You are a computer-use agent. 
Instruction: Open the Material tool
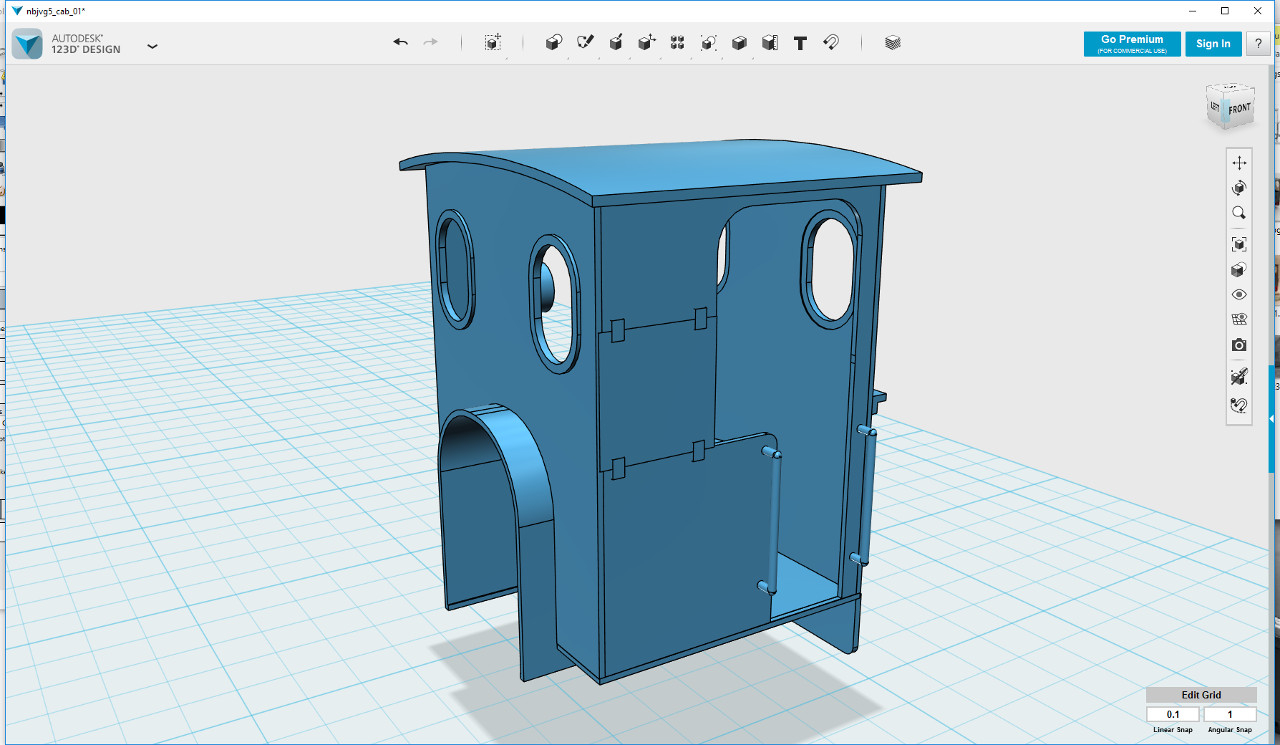[x=893, y=42]
